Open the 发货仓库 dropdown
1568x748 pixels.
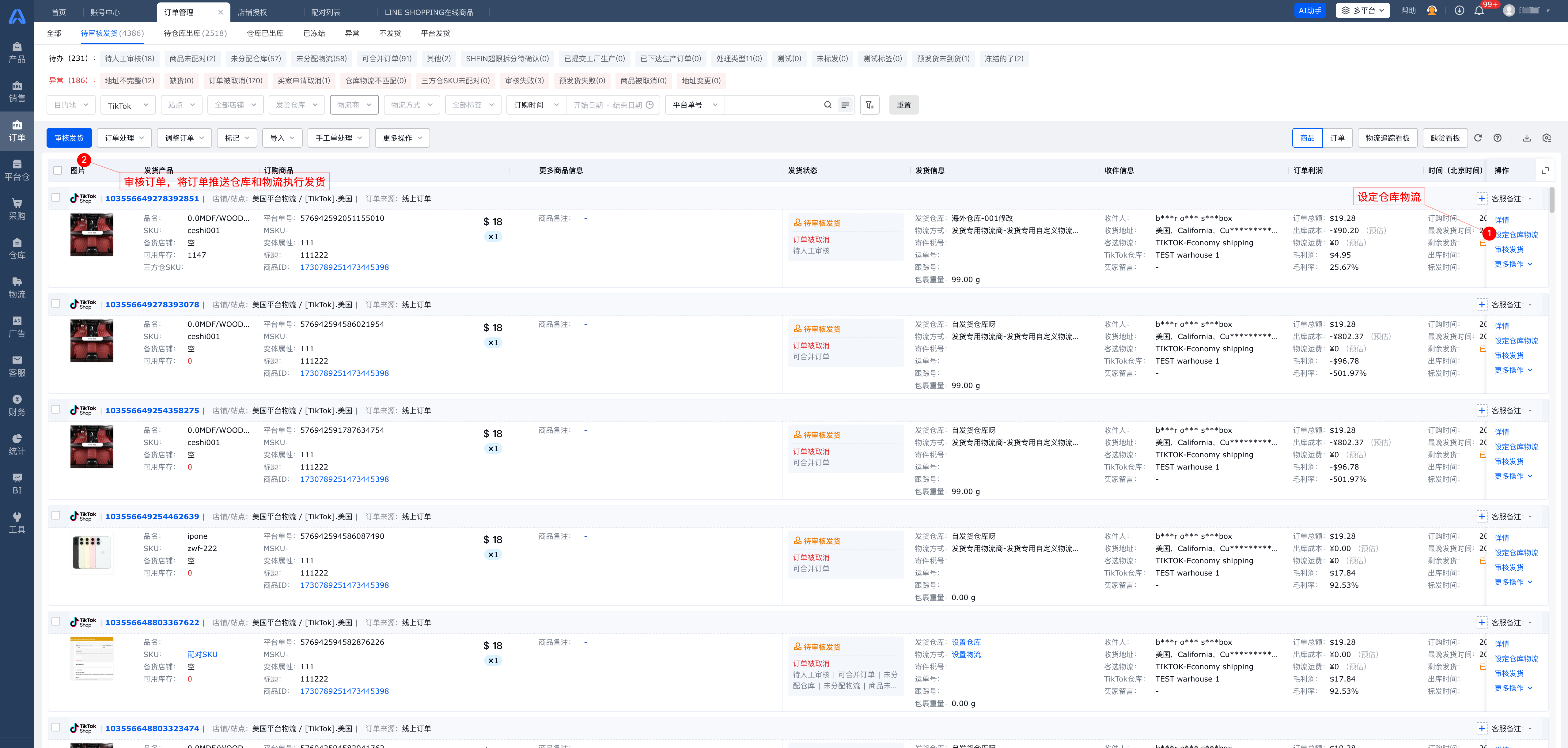297,105
